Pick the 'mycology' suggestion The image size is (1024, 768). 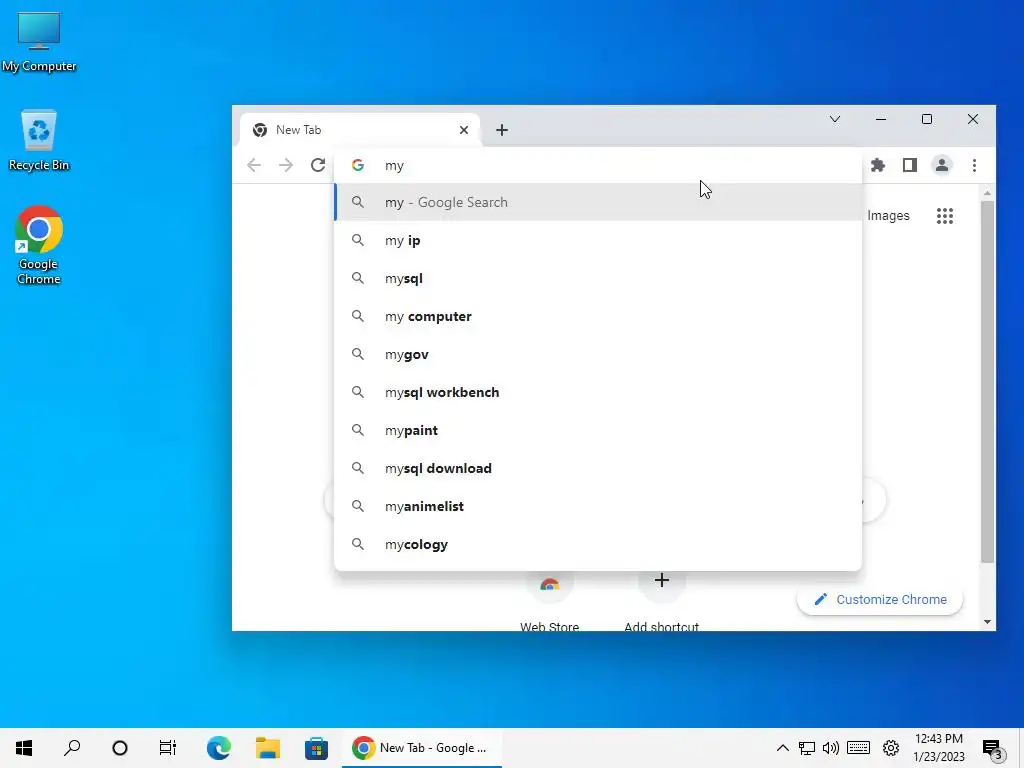[598, 544]
